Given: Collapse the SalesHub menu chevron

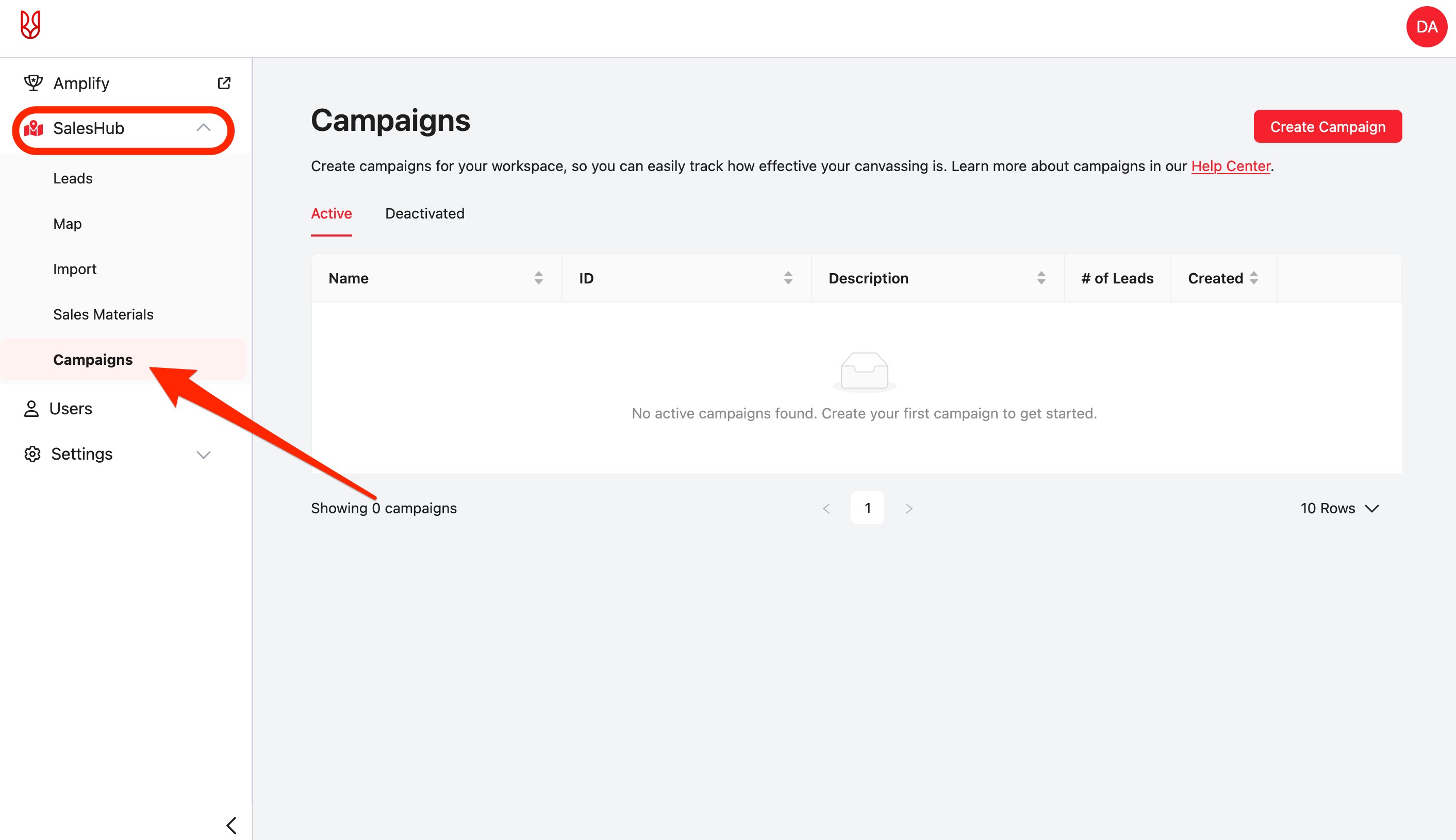Looking at the screenshot, I should 203,128.
